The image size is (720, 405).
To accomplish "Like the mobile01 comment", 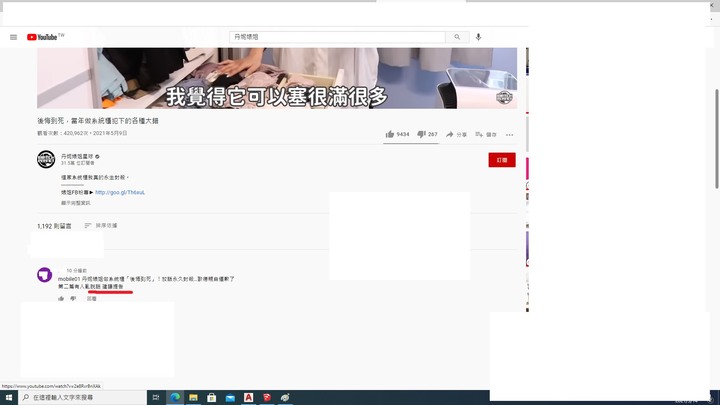I will click(x=61, y=299).
